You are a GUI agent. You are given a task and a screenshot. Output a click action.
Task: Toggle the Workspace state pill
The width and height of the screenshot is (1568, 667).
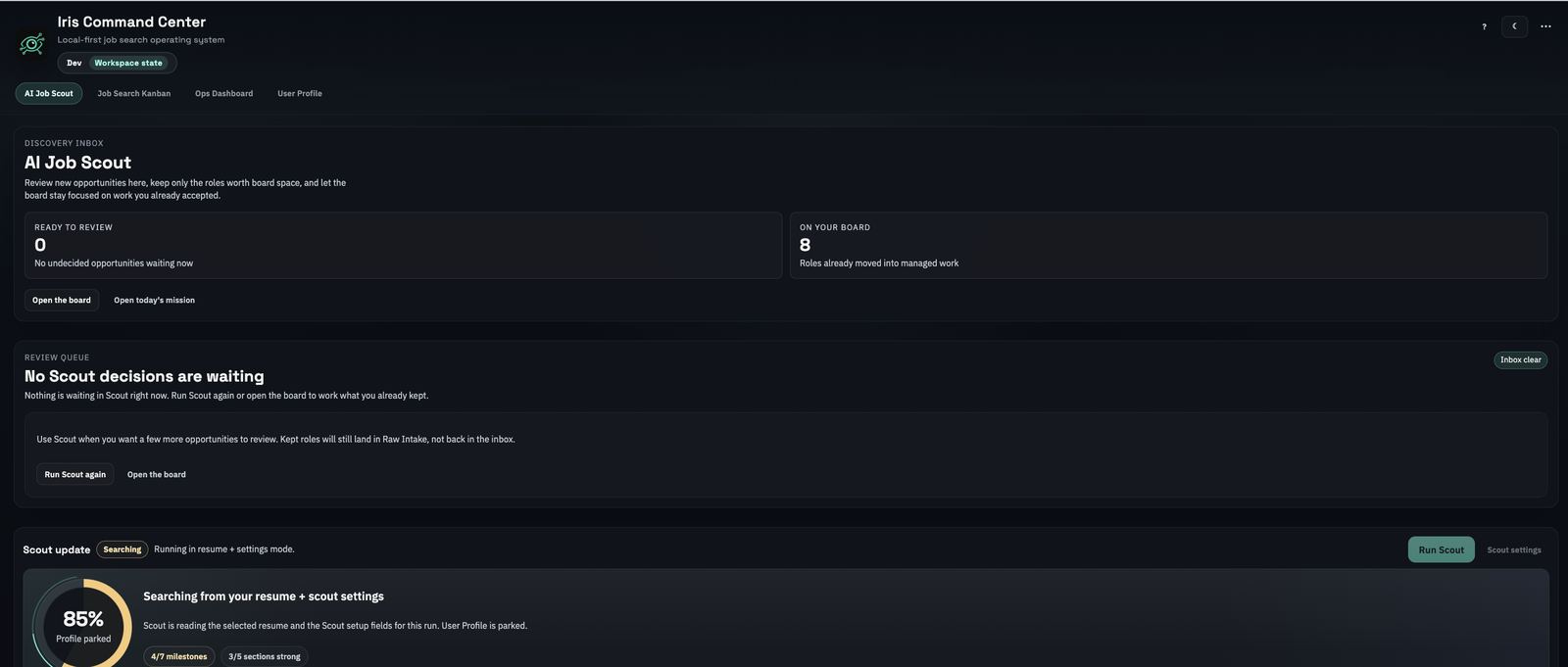pos(128,62)
